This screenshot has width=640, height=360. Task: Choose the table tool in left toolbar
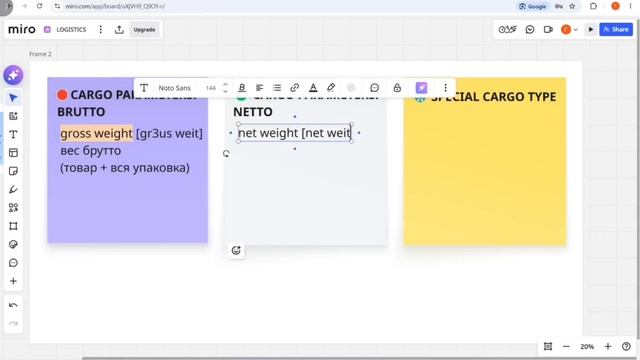coord(13,153)
